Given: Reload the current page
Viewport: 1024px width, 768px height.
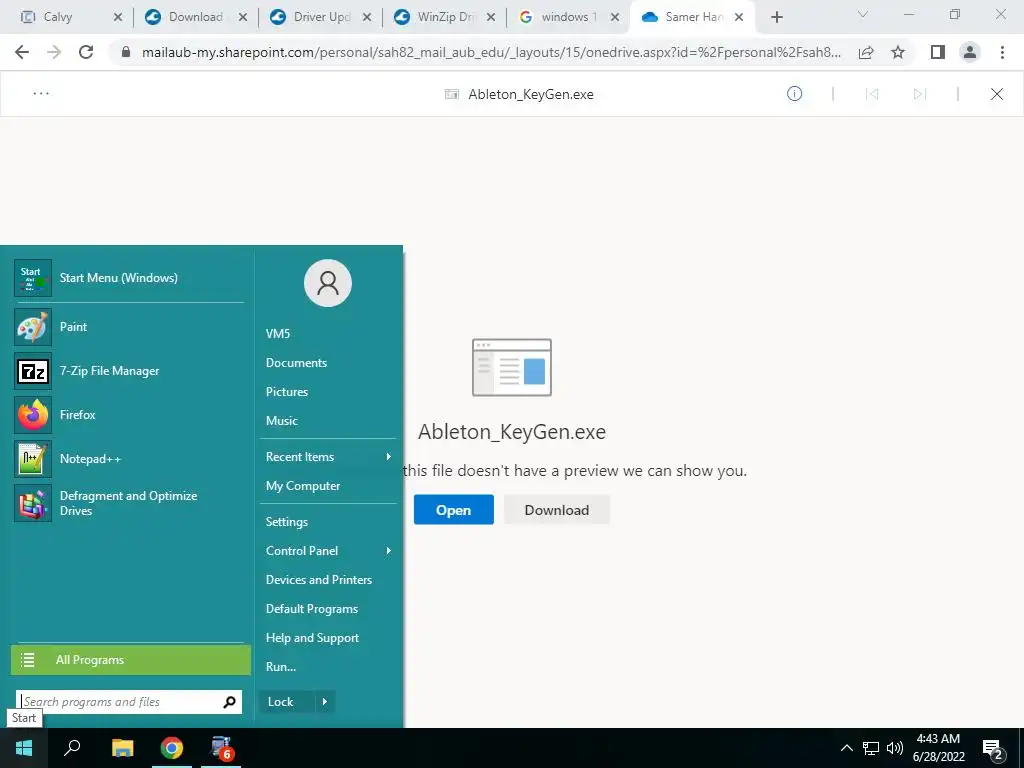Looking at the screenshot, I should tap(86, 52).
